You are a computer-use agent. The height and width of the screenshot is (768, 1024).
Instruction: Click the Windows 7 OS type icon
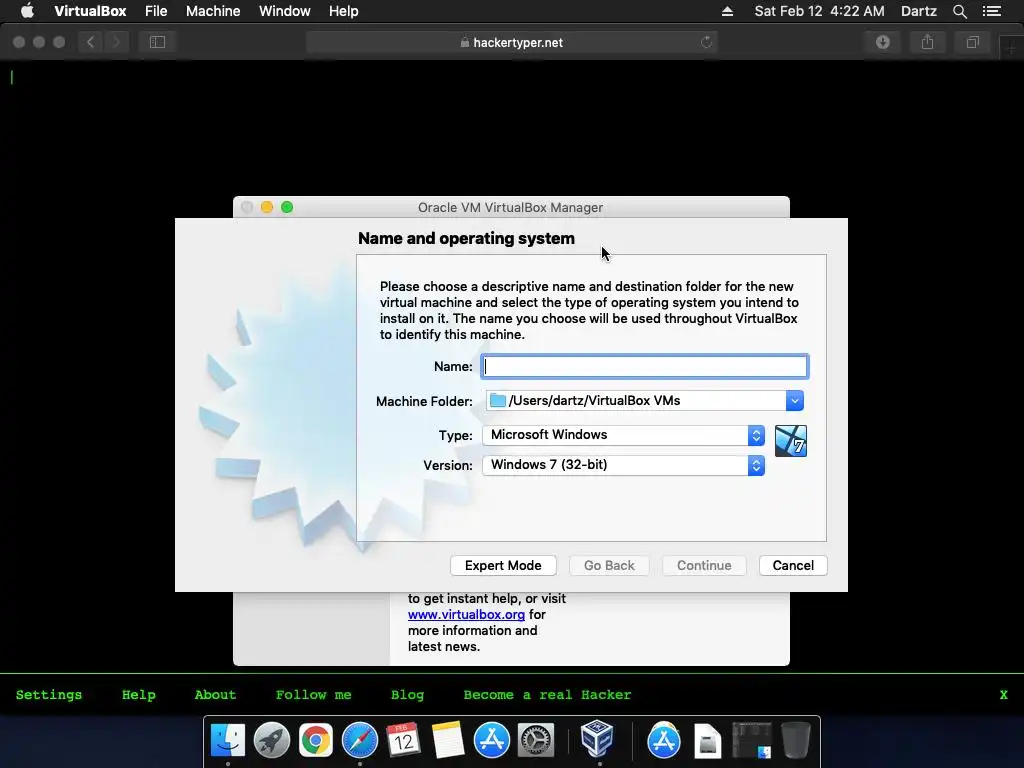coord(790,441)
